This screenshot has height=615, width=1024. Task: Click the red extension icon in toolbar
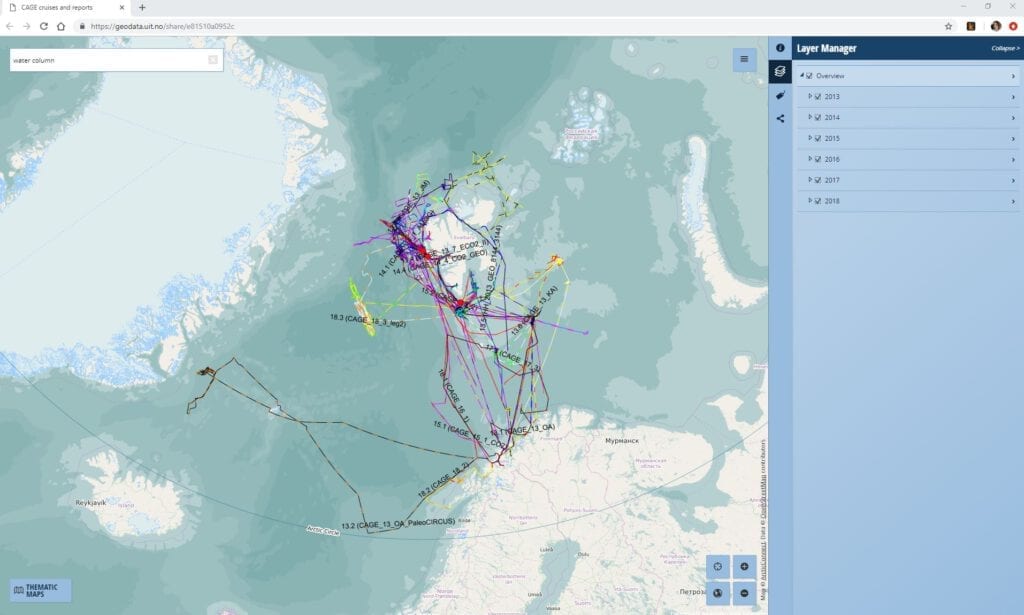pyautogui.click(x=1013, y=26)
